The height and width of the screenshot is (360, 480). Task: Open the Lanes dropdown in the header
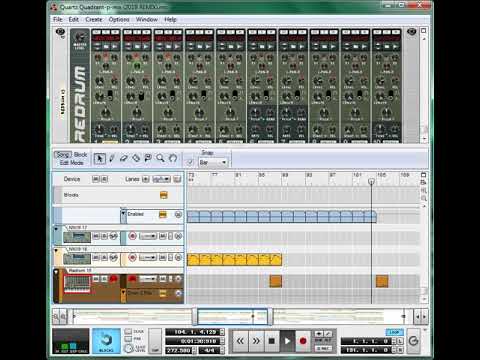[161, 179]
